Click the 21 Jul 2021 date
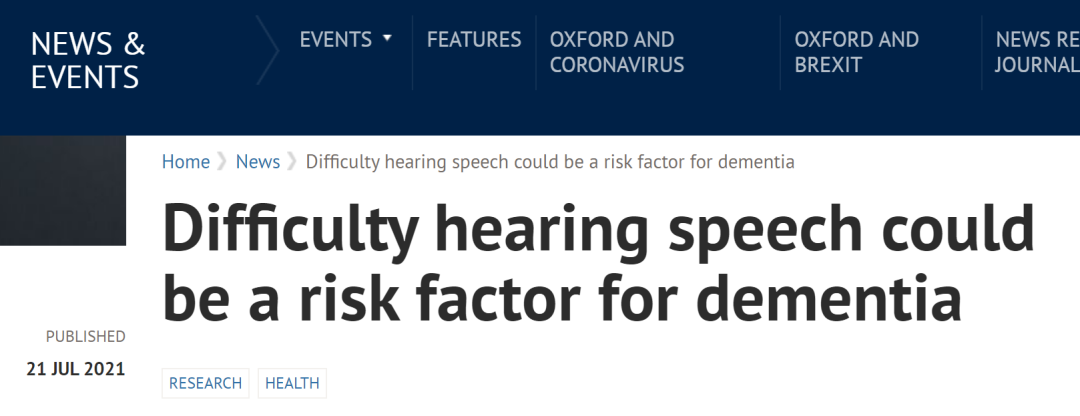The width and height of the screenshot is (1080, 416). coord(76,369)
